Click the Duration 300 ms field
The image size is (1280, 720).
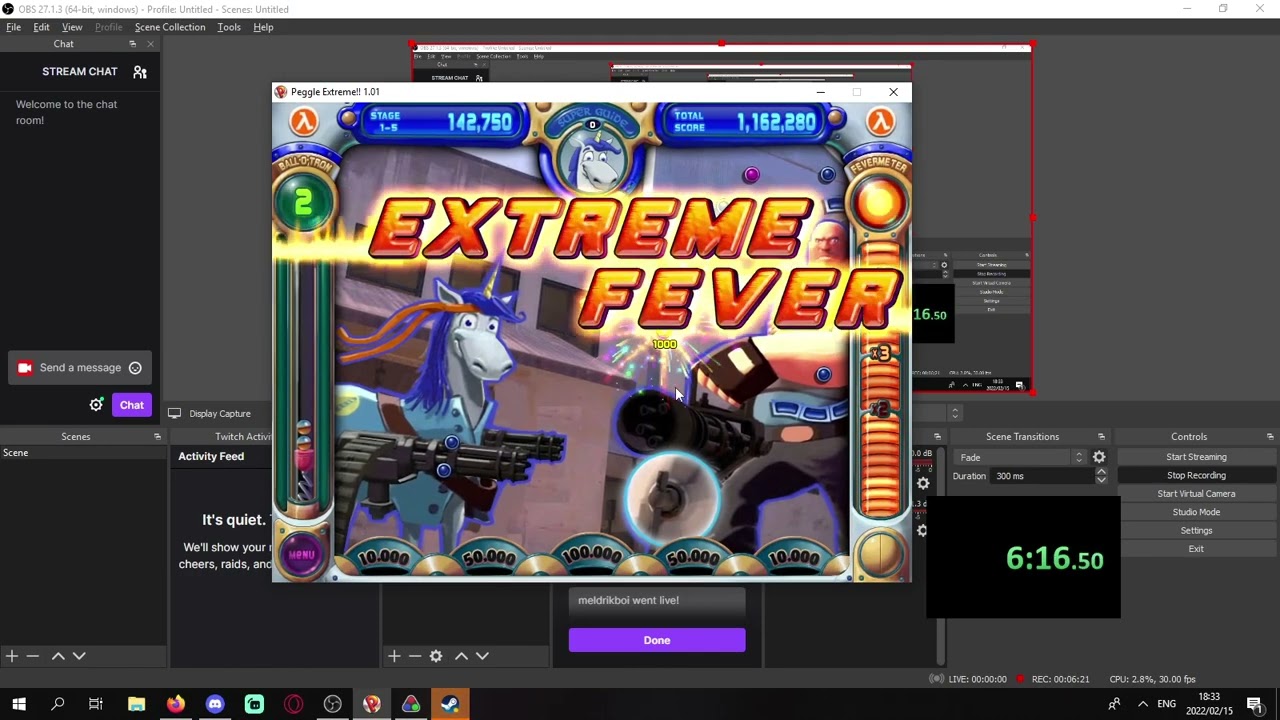[1042, 476]
